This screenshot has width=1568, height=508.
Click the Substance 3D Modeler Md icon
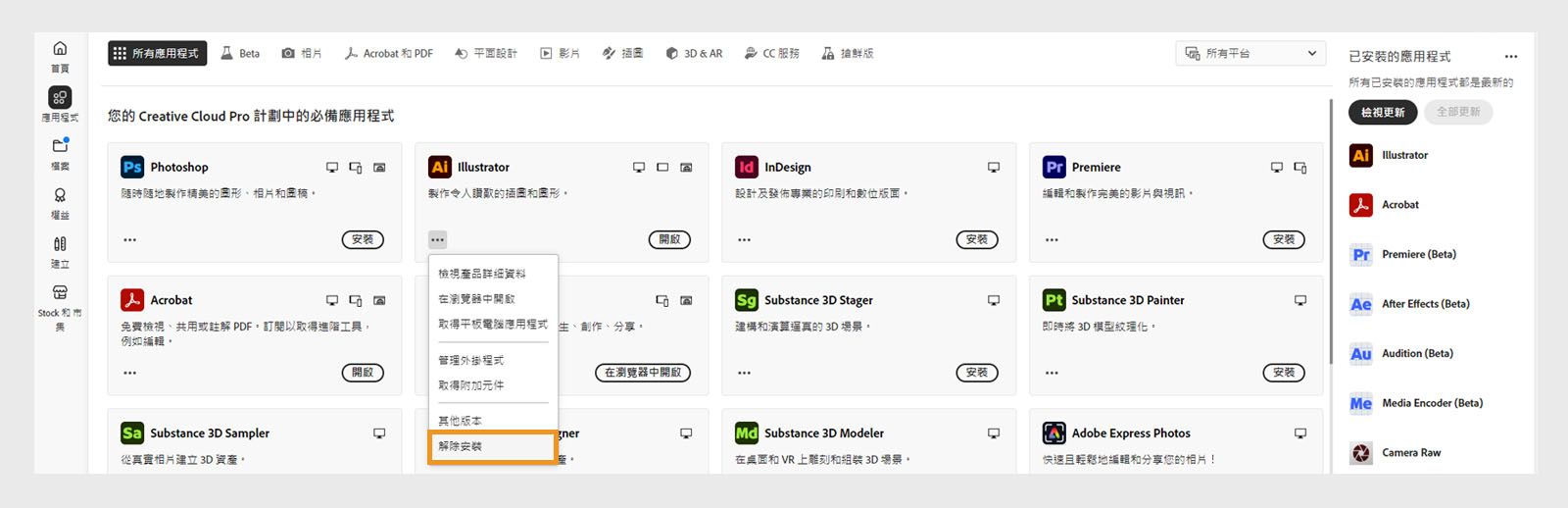click(747, 432)
